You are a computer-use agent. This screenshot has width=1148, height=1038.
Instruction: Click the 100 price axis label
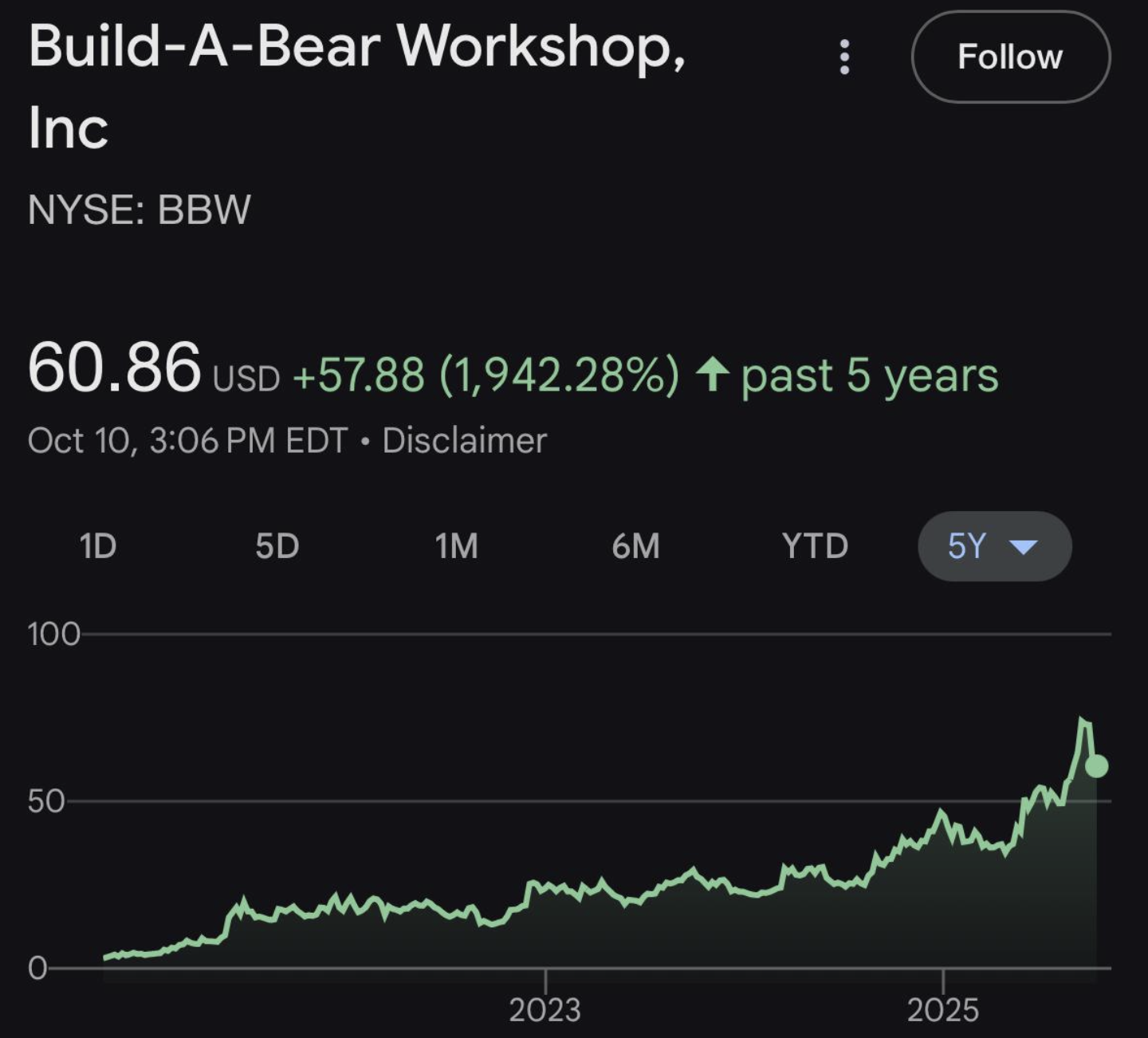click(53, 635)
